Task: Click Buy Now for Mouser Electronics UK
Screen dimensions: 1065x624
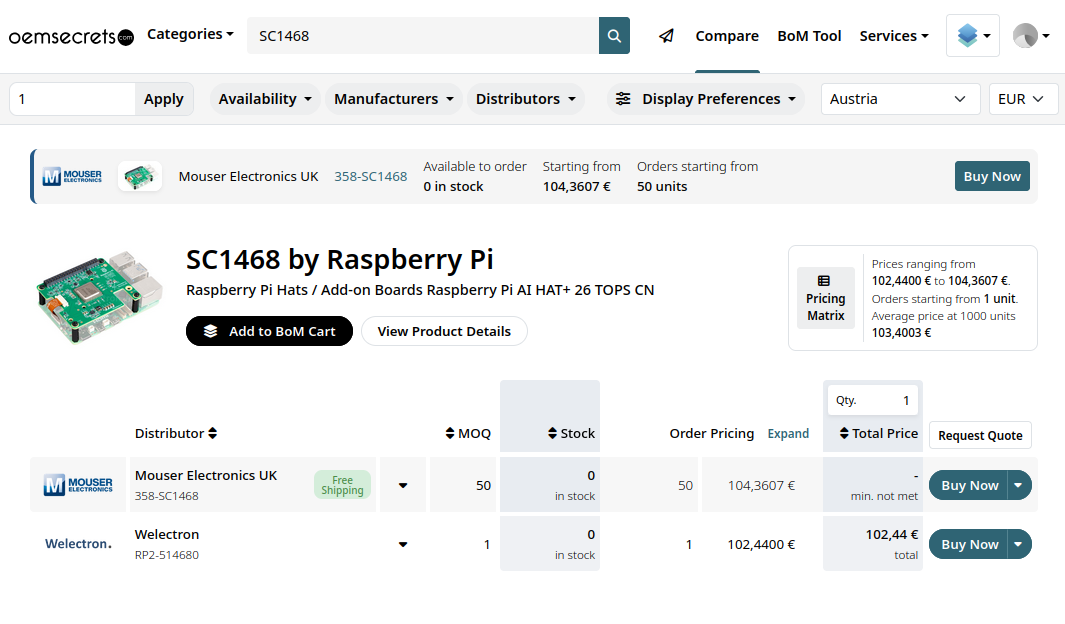Action: pyautogui.click(x=969, y=485)
